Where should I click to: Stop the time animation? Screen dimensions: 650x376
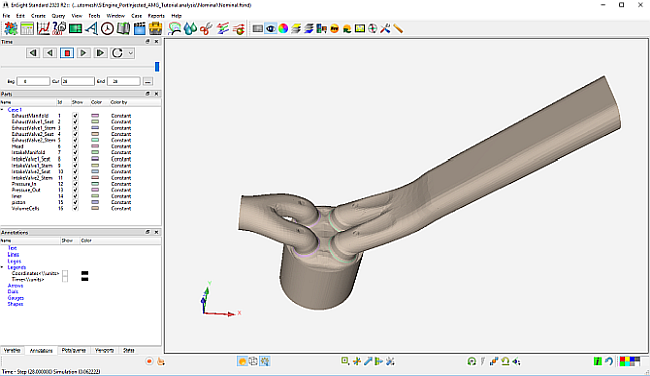click(67, 53)
